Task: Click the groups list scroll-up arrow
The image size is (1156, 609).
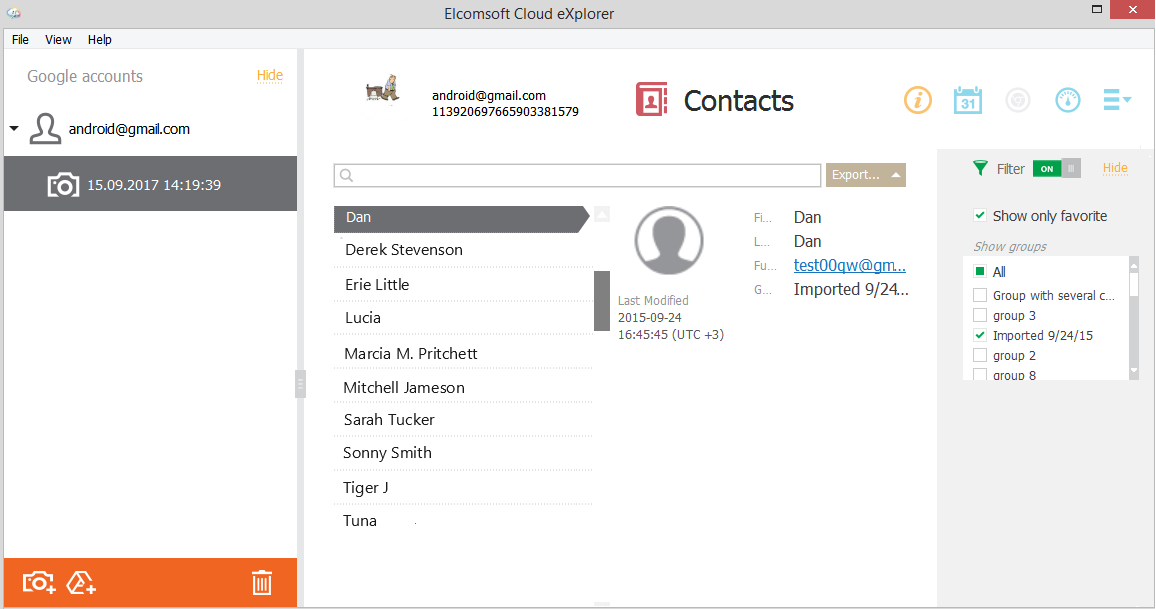Action: (x=1134, y=264)
